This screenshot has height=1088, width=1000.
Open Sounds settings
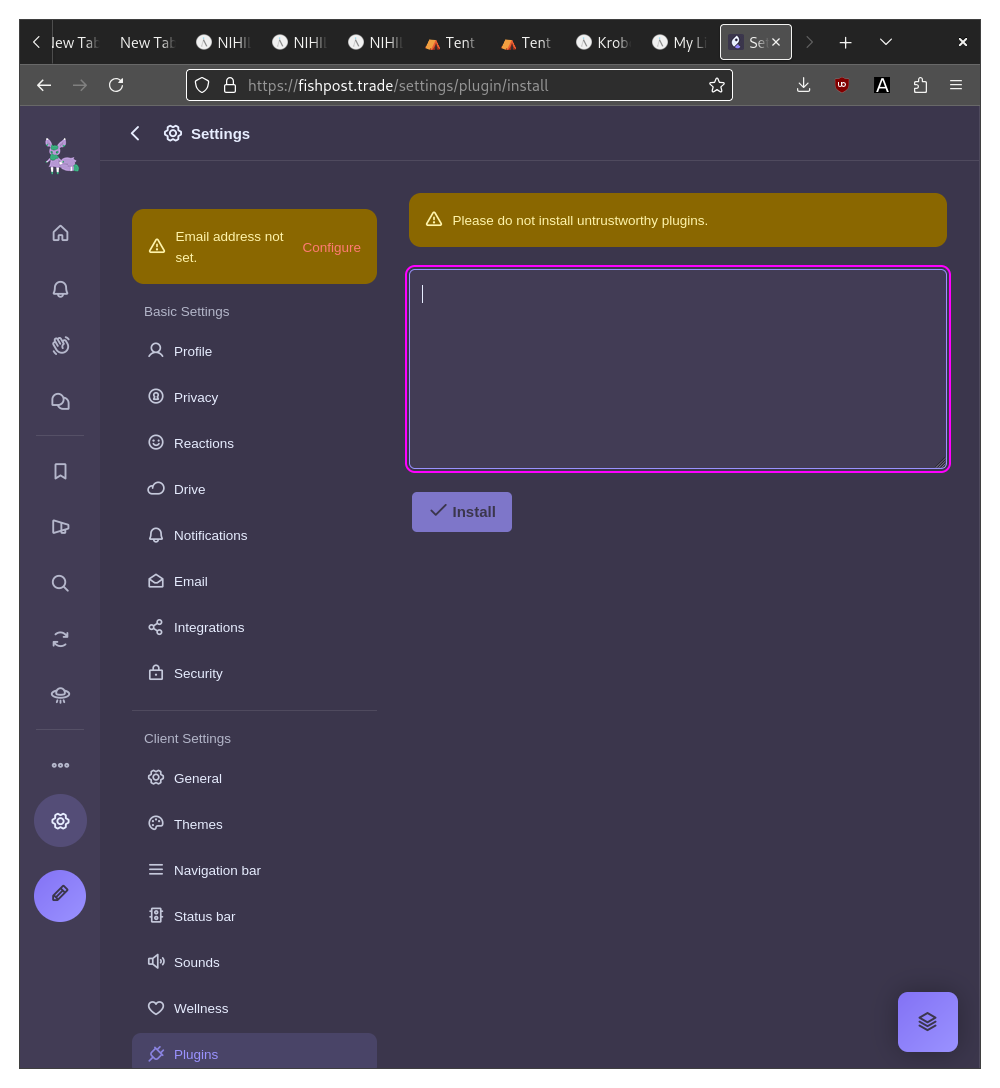[x=255, y=962]
